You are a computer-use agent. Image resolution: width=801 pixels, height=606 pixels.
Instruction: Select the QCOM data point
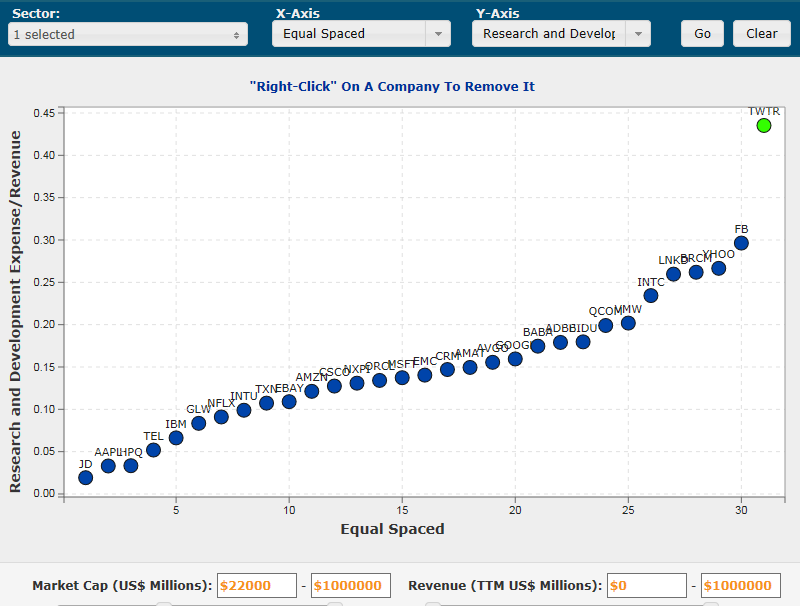pos(605,325)
